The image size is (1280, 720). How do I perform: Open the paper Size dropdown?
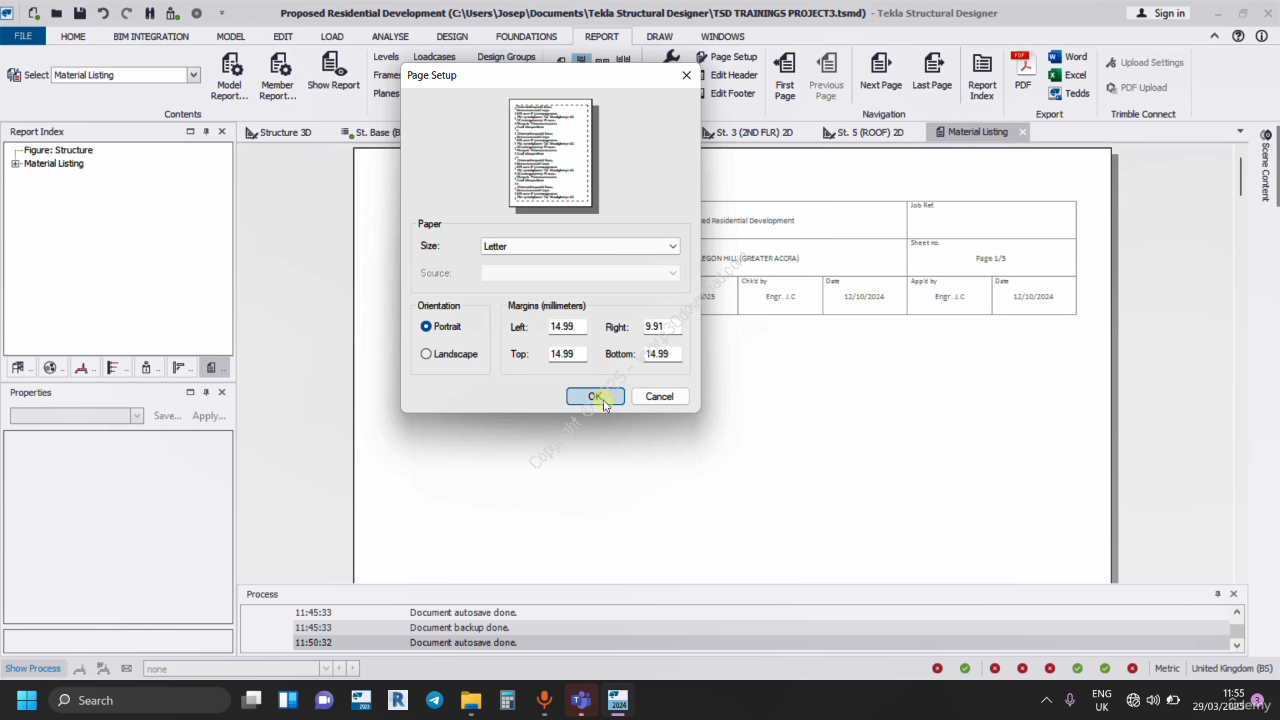coord(580,246)
